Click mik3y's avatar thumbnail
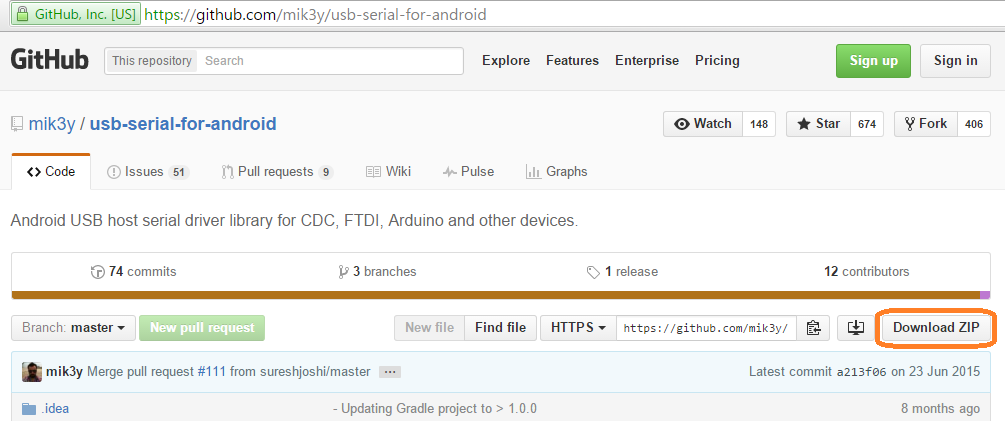Image resolution: width=1005 pixels, height=421 pixels. (x=32, y=371)
